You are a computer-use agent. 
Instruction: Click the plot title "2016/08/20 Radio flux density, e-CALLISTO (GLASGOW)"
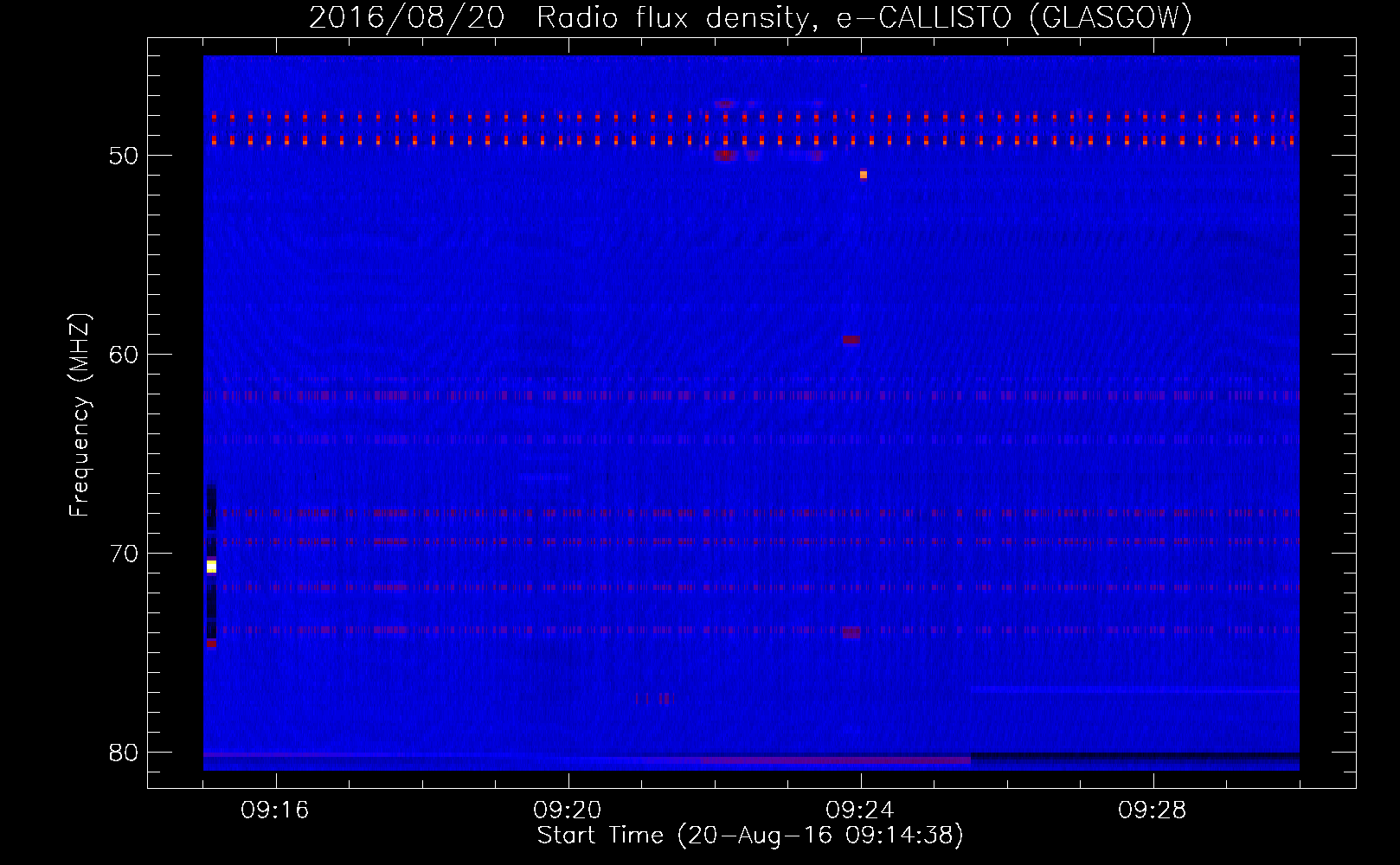click(x=750, y=17)
